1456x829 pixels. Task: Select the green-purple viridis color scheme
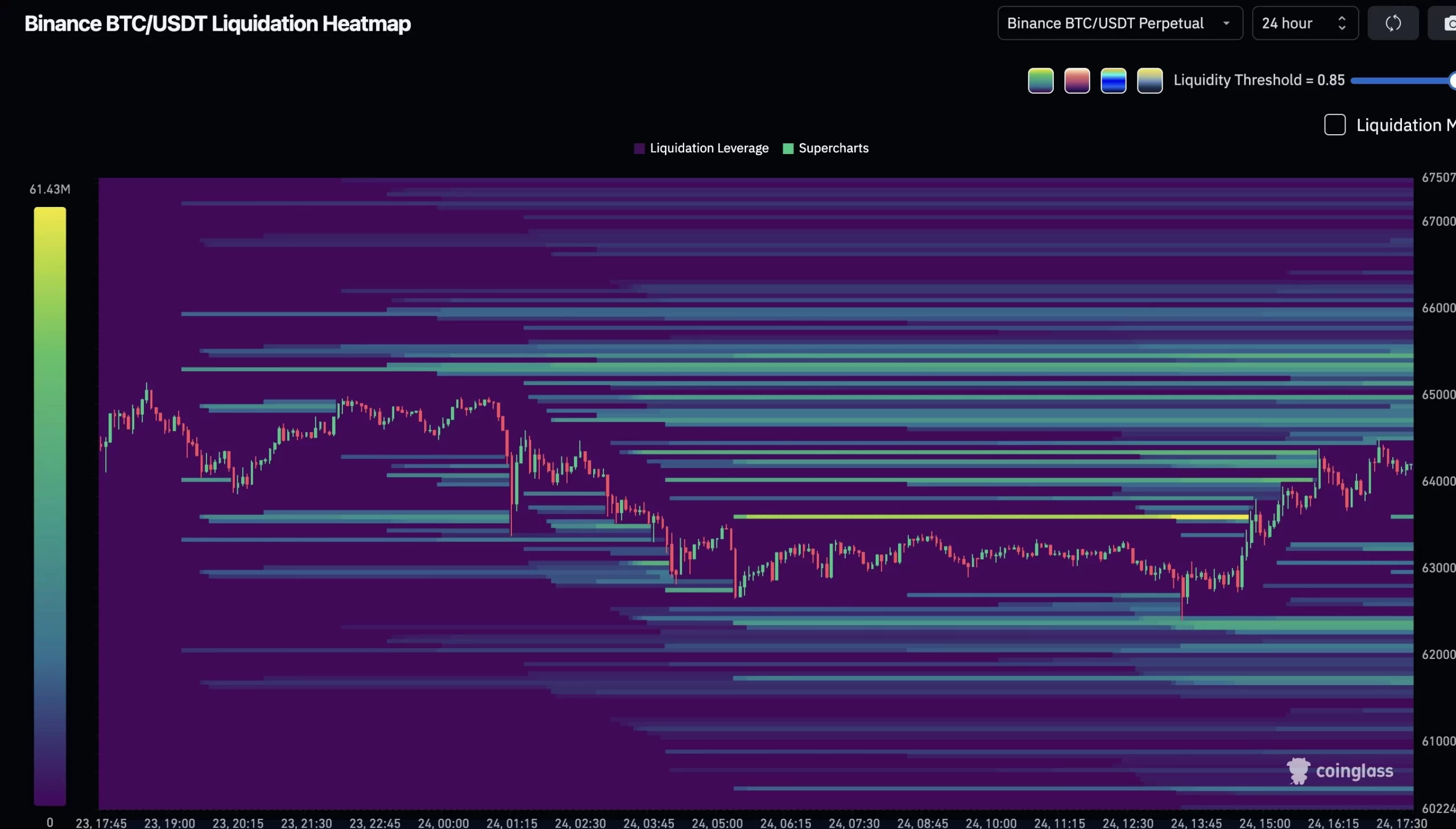1040,80
